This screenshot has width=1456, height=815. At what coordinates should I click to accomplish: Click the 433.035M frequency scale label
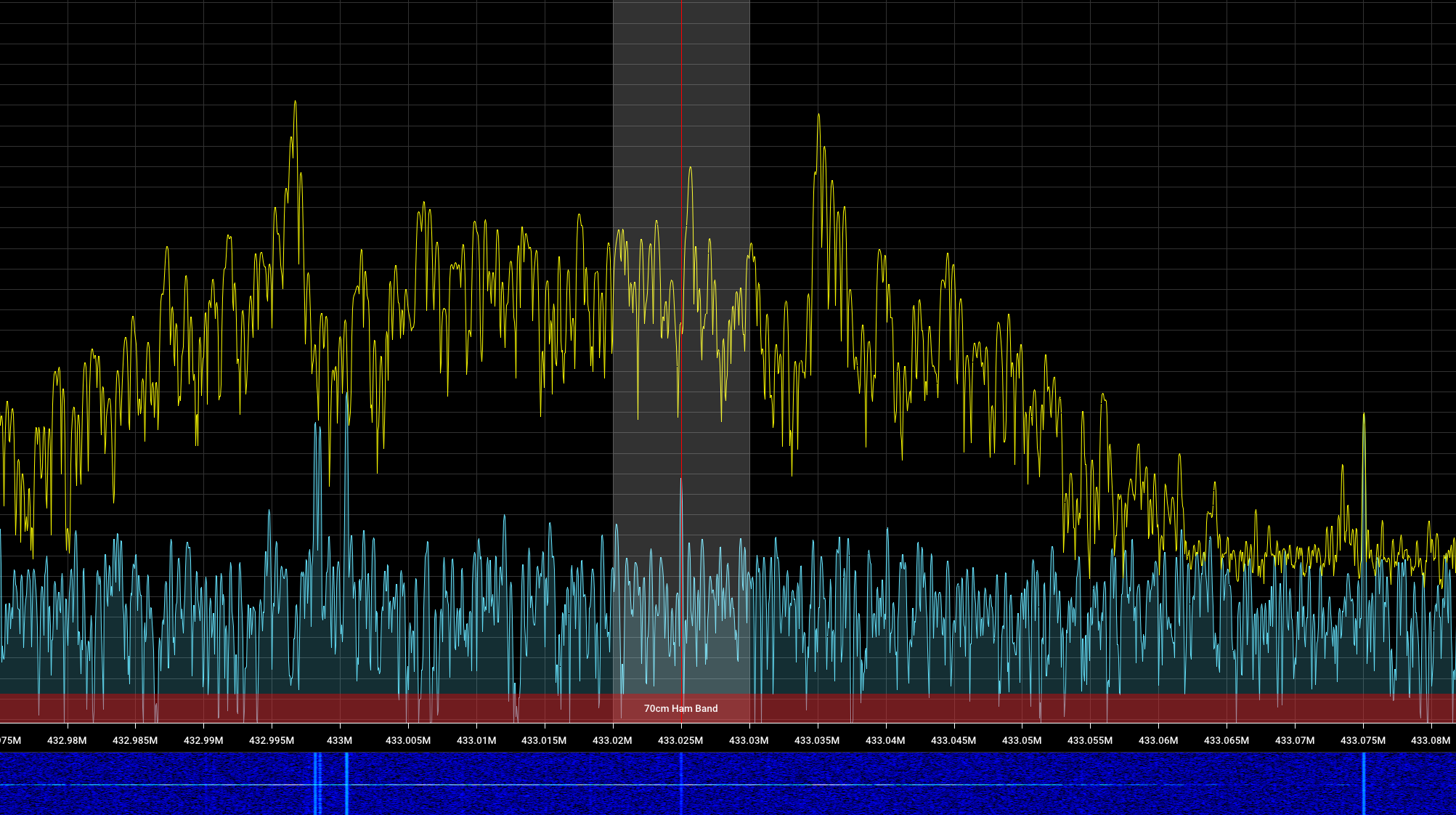pyautogui.click(x=817, y=740)
